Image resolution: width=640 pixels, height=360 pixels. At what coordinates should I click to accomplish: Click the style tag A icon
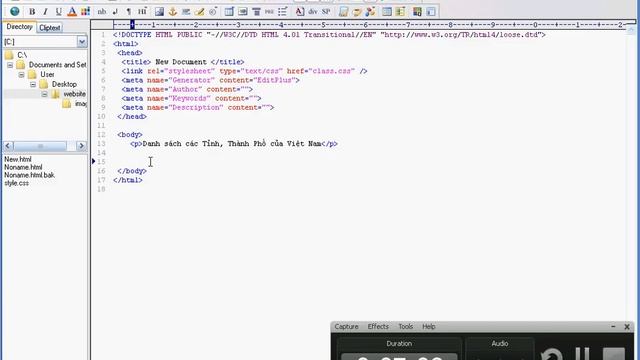pyautogui.click(x=300, y=12)
